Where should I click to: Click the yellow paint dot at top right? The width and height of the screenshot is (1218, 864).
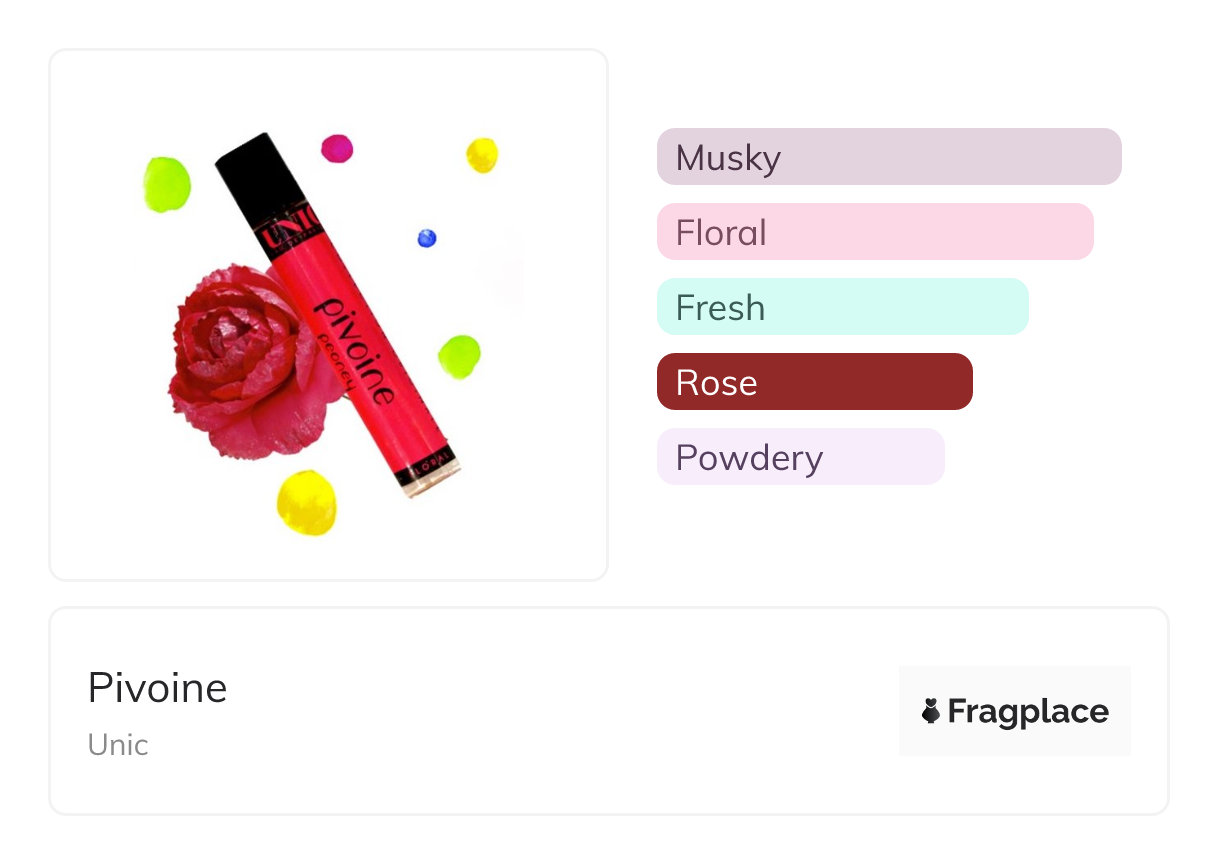click(482, 155)
